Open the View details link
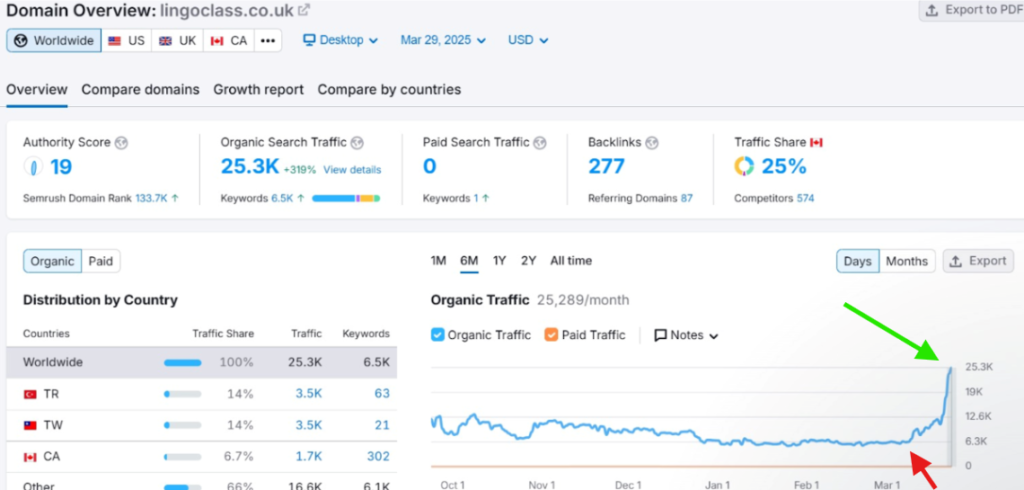Screen dimensions: 1024x490 [352, 170]
